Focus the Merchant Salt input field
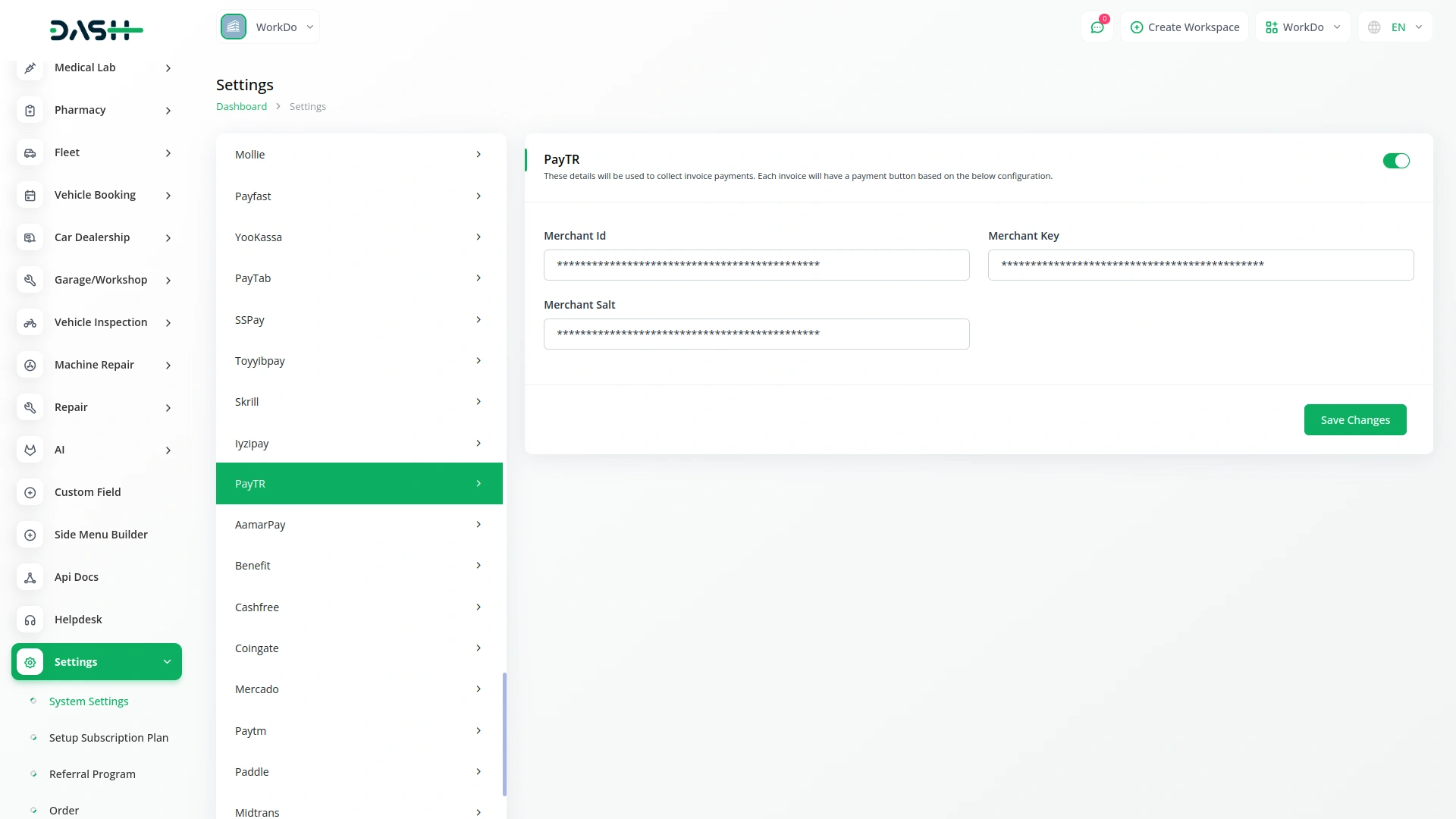1456x819 pixels. [756, 334]
